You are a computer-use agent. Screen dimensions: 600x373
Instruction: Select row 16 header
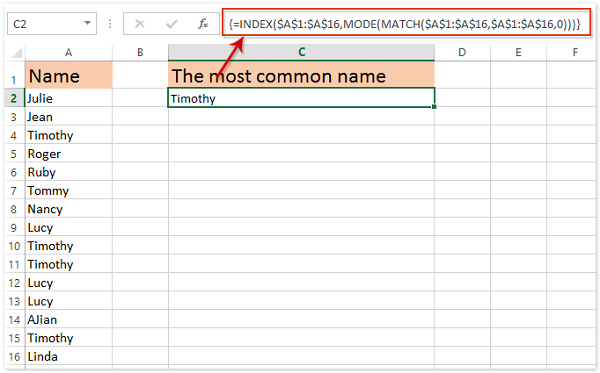(x=14, y=357)
